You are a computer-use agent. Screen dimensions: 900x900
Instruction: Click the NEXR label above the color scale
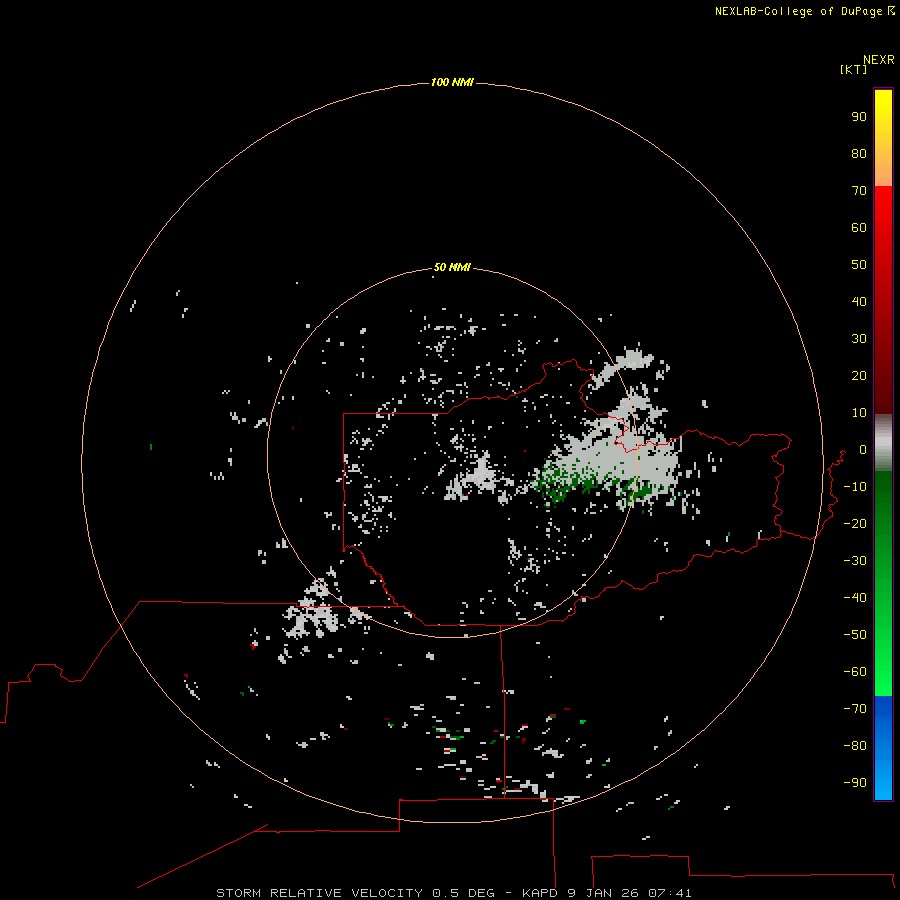click(879, 60)
